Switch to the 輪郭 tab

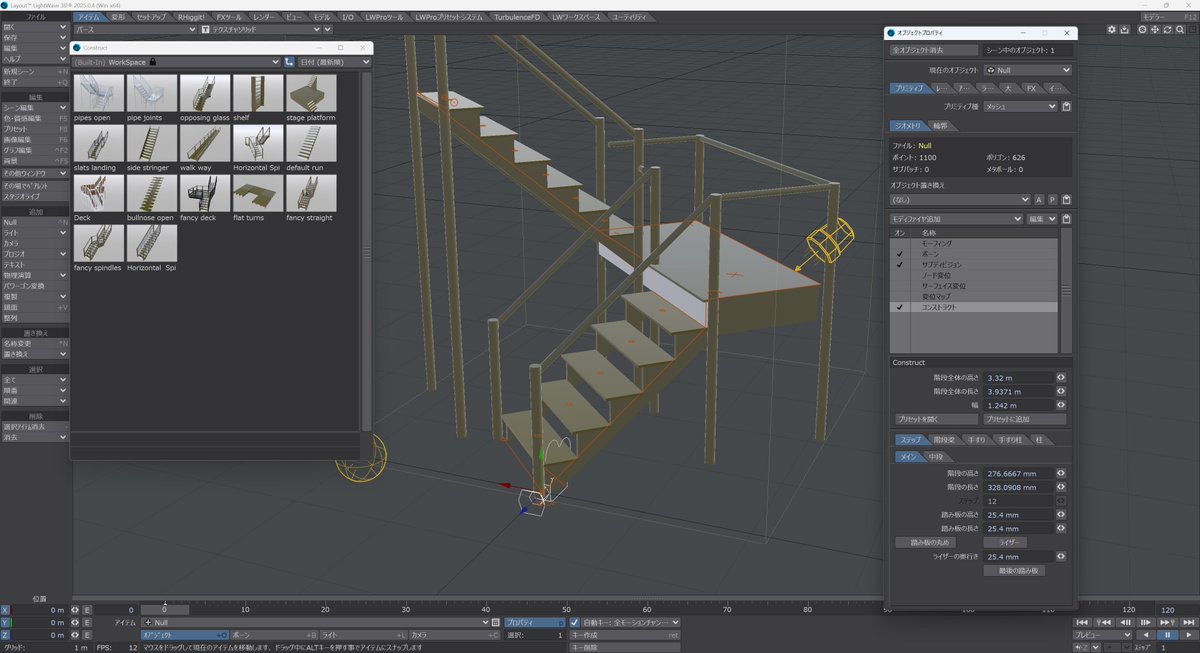[x=941, y=126]
